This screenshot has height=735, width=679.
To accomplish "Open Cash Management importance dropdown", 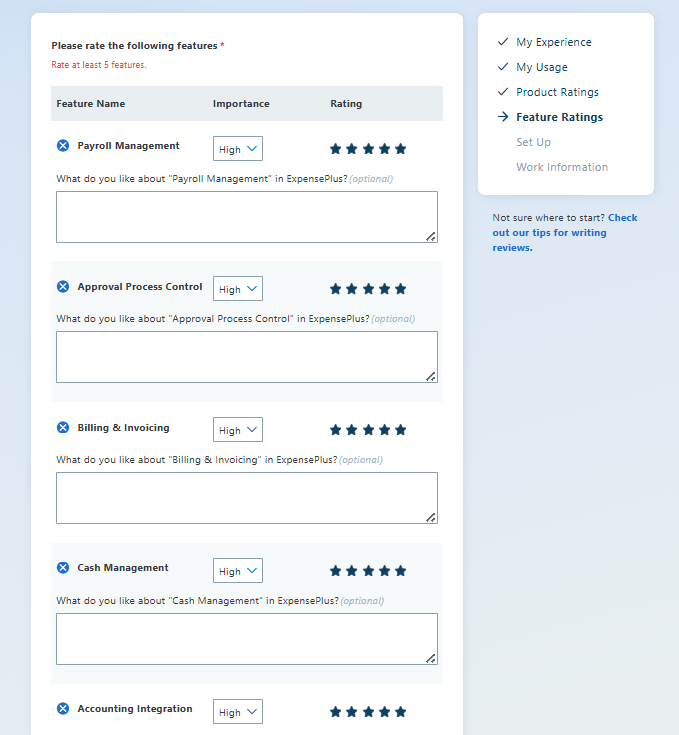I will [238, 571].
